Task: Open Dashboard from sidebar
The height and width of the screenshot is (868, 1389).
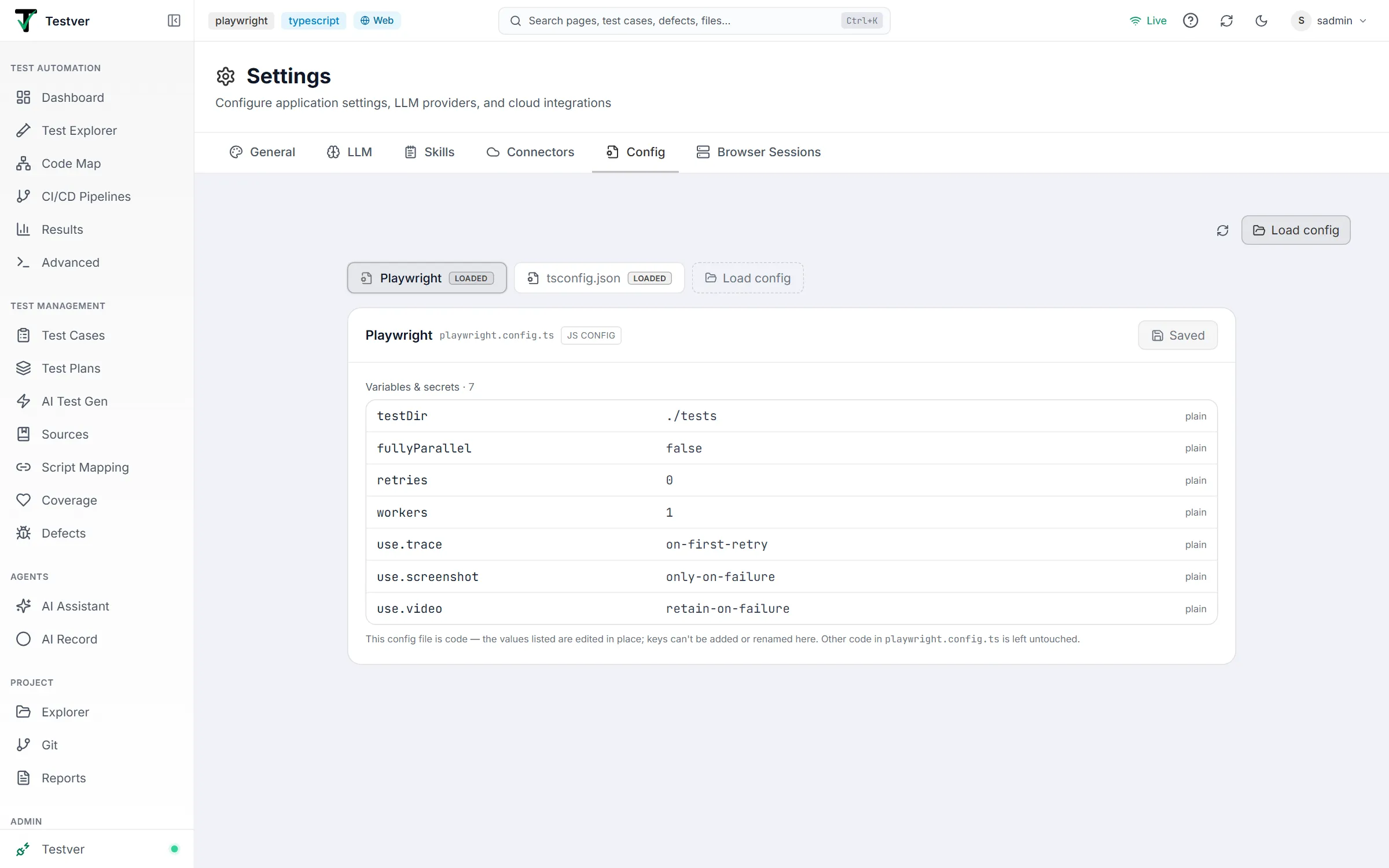Action: pos(97,97)
